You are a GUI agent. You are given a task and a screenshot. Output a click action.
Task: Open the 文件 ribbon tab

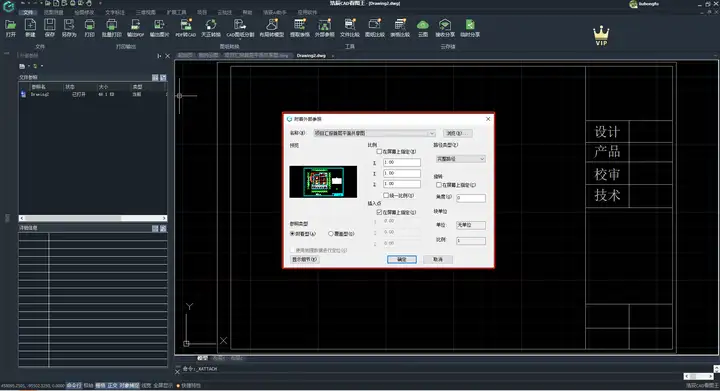pyautogui.click(x=28, y=12)
